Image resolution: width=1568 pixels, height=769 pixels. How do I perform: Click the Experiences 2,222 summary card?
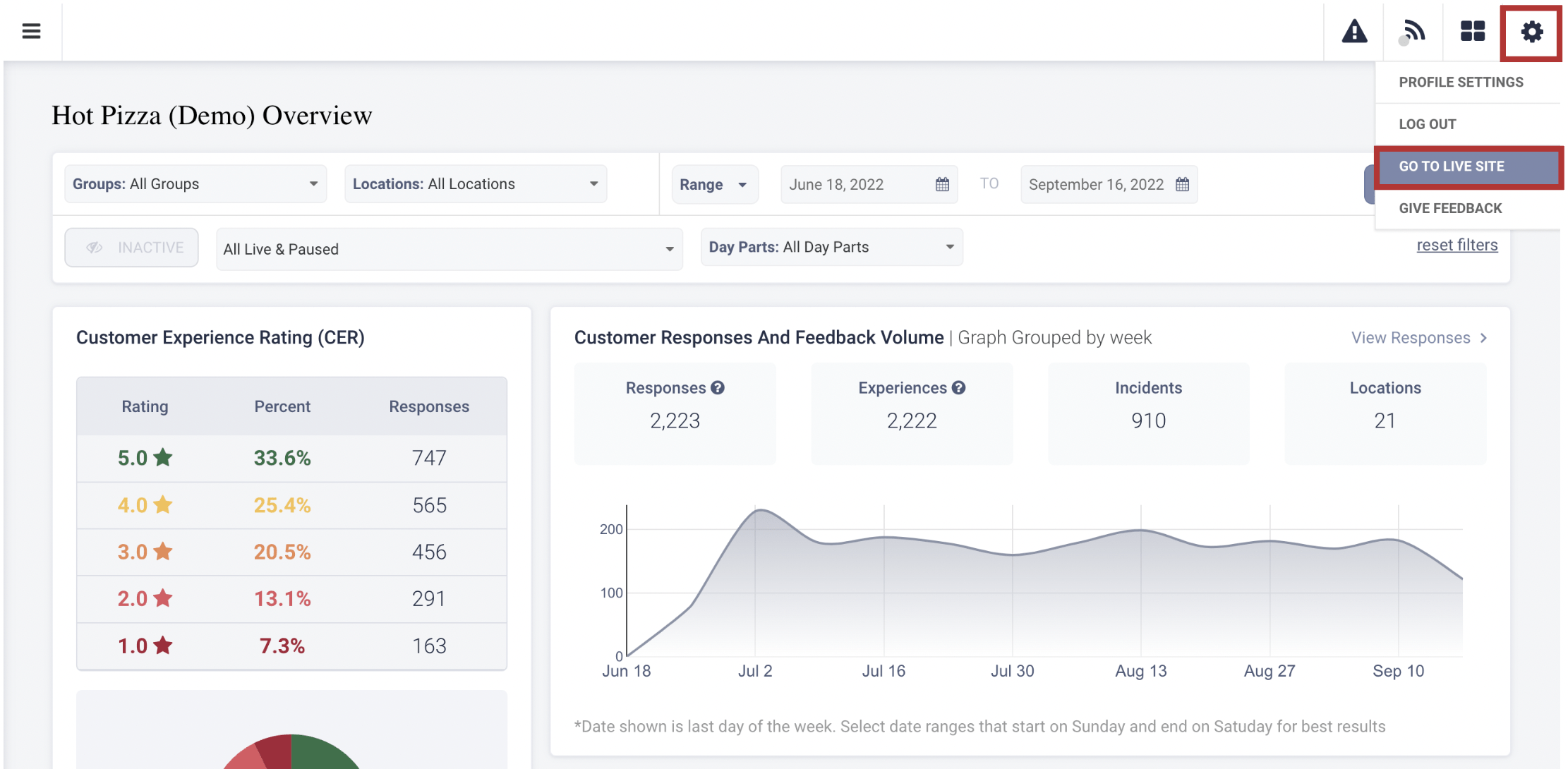click(x=912, y=413)
